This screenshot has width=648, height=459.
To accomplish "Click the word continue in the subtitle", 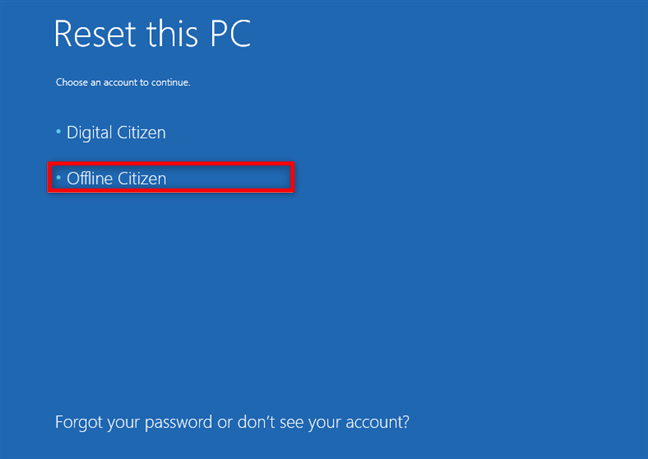I will click(171, 82).
